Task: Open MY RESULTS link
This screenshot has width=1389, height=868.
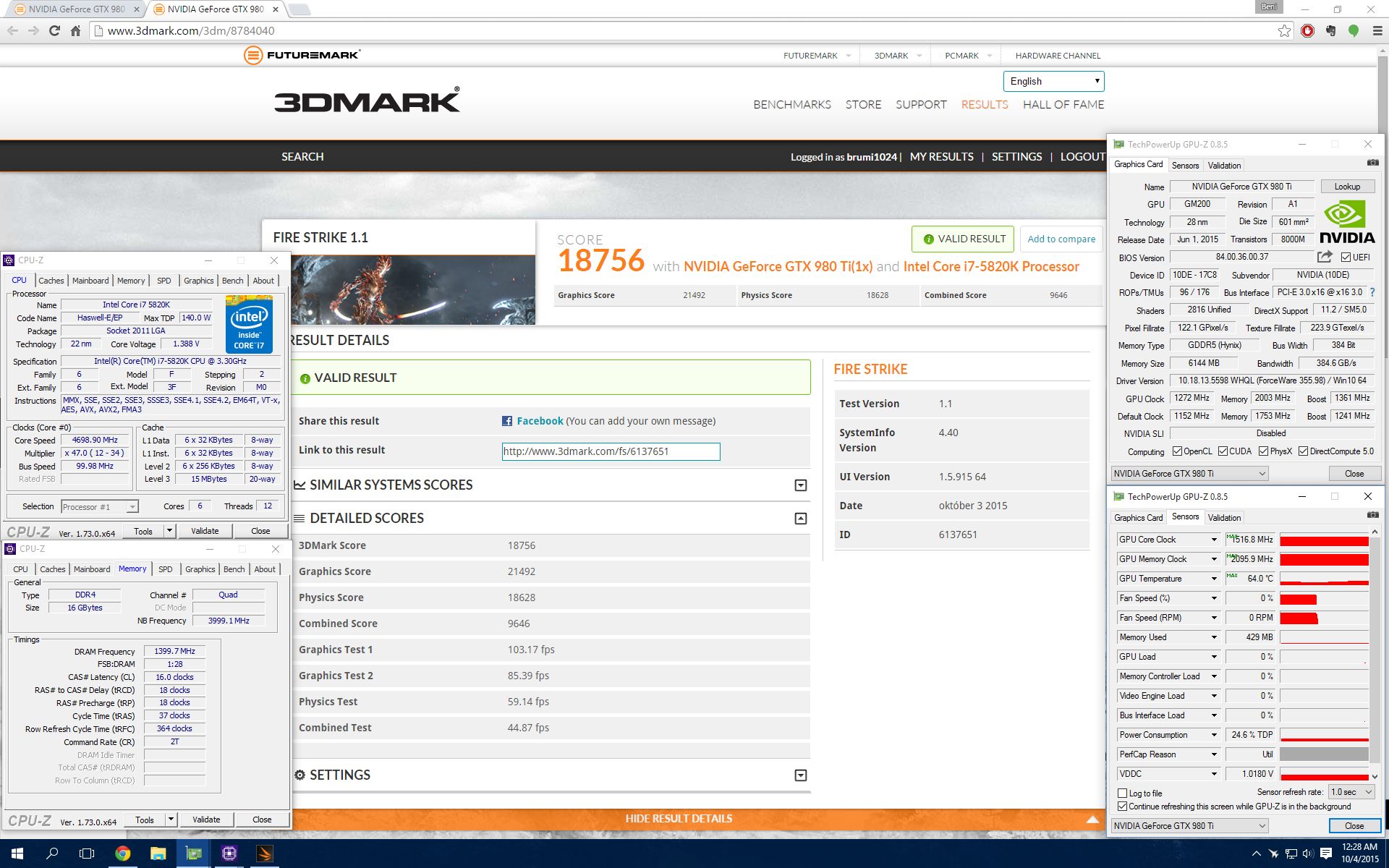Action: pyautogui.click(x=941, y=157)
